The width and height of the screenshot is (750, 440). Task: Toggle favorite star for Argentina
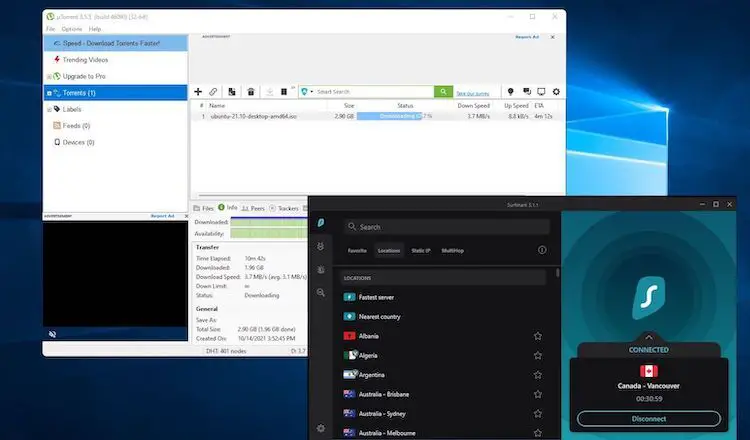[x=538, y=375]
